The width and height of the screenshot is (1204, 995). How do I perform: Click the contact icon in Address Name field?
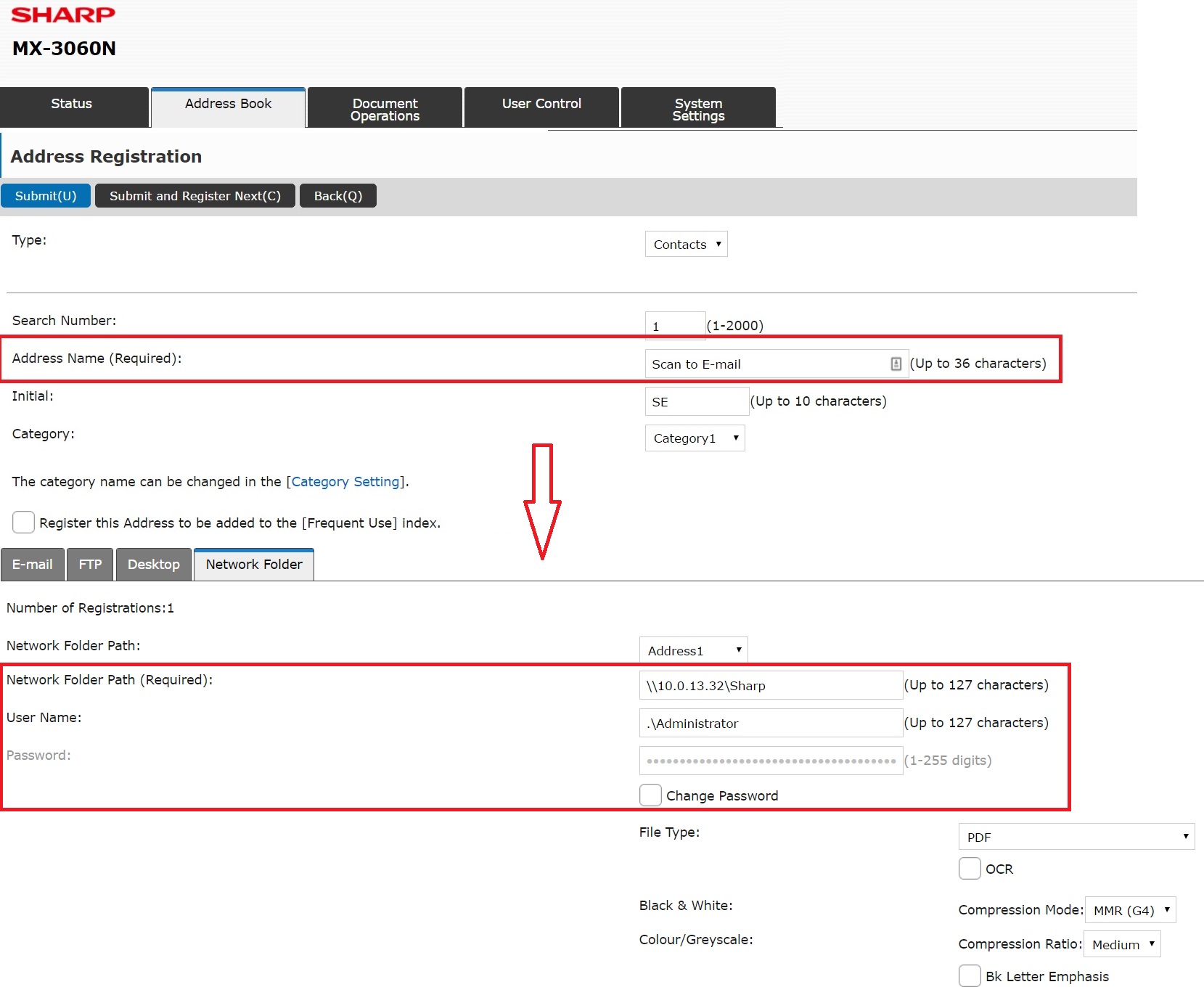896,364
